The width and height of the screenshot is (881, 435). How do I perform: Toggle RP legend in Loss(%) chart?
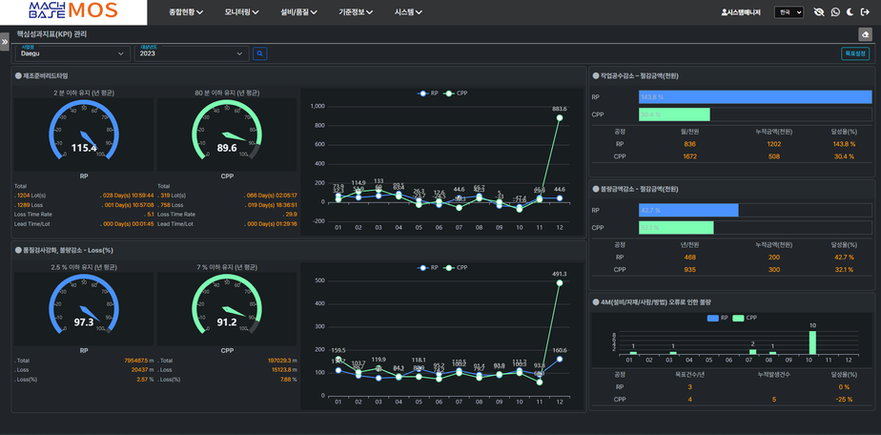[429, 268]
